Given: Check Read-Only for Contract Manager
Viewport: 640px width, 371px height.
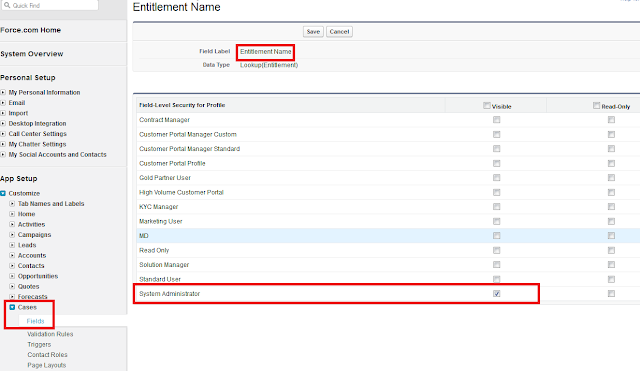Looking at the screenshot, I should coord(611,120).
